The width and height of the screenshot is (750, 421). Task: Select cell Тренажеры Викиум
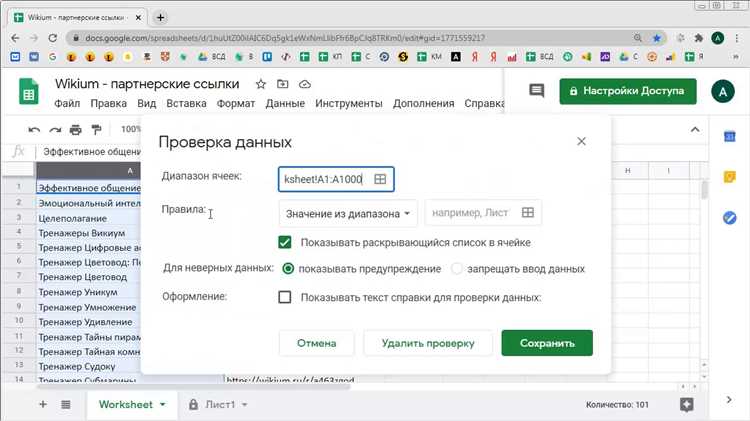(88, 233)
